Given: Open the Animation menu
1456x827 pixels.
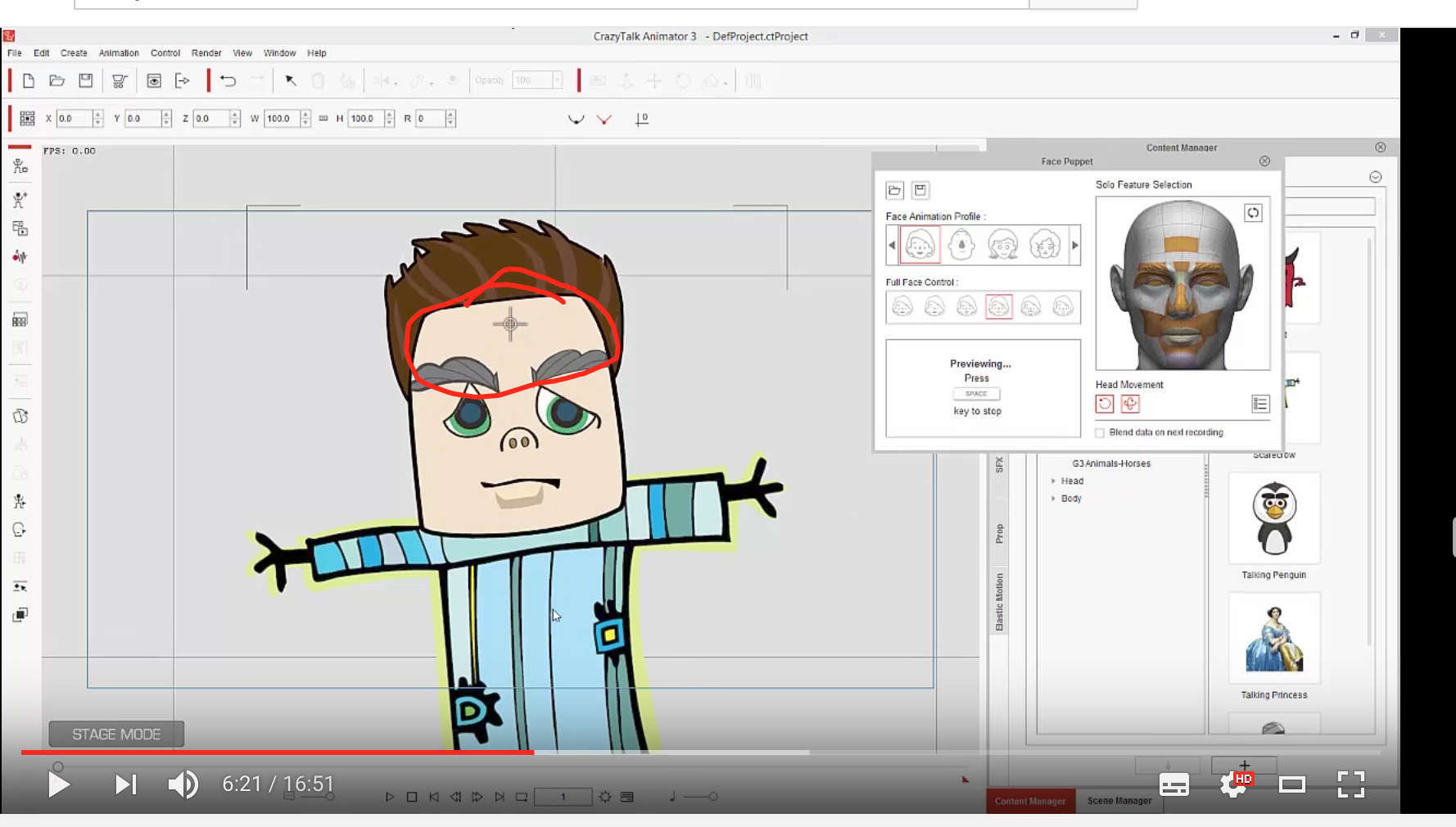Looking at the screenshot, I should pyautogui.click(x=119, y=53).
